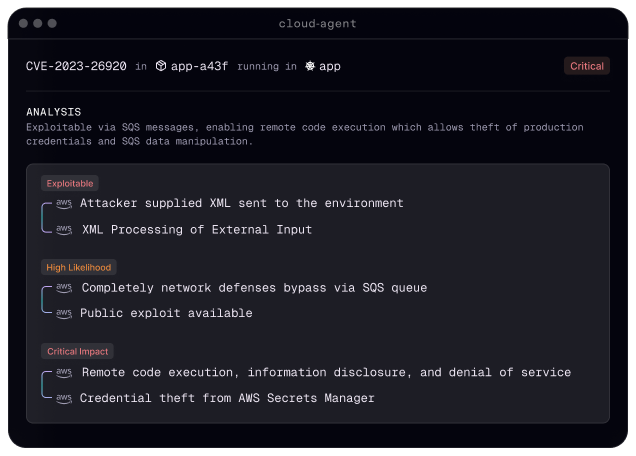Click the Critical severity badge
This screenshot has width=636, height=456.
coord(587,66)
